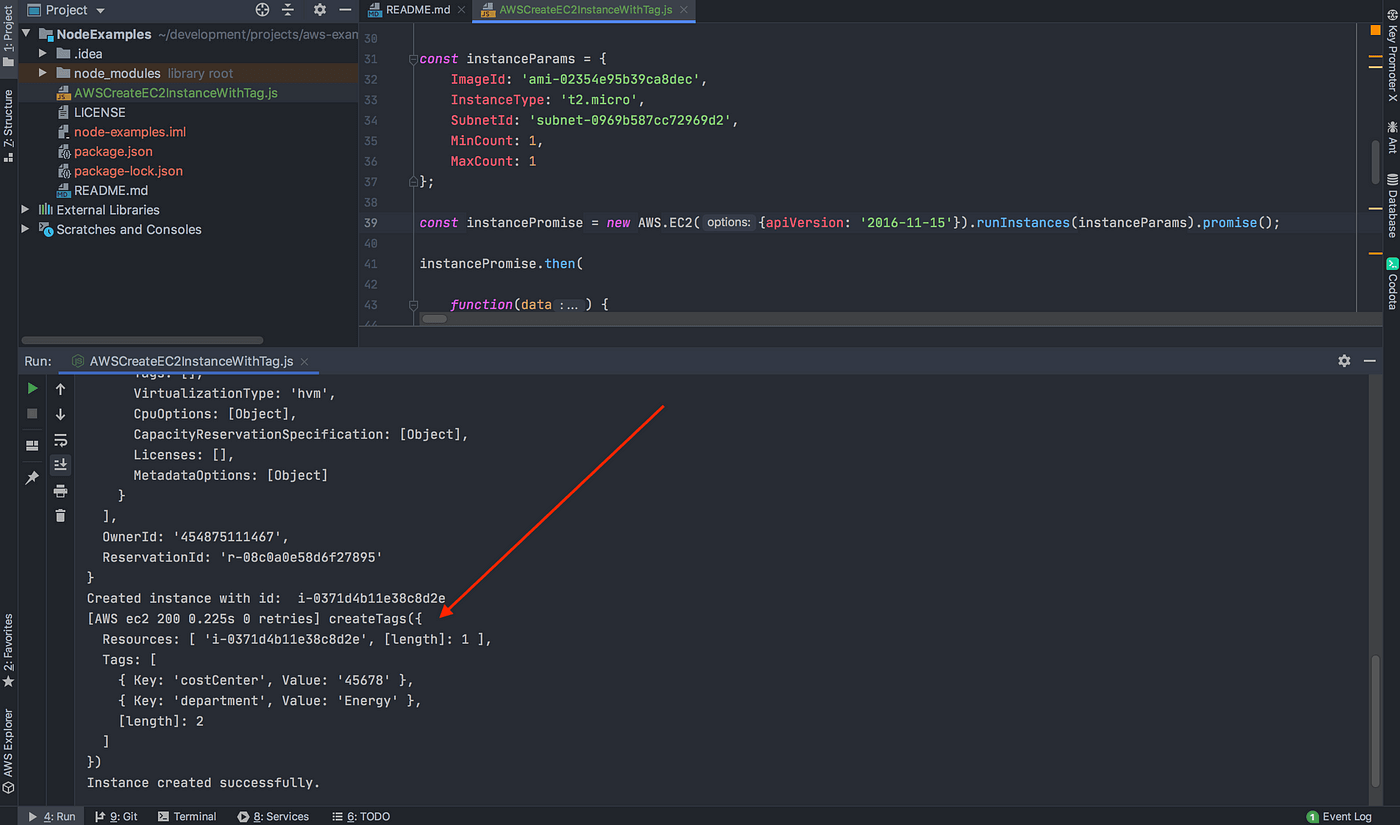Click the up arrow in Run console toolbar
The image size is (1400, 825).
[60, 389]
